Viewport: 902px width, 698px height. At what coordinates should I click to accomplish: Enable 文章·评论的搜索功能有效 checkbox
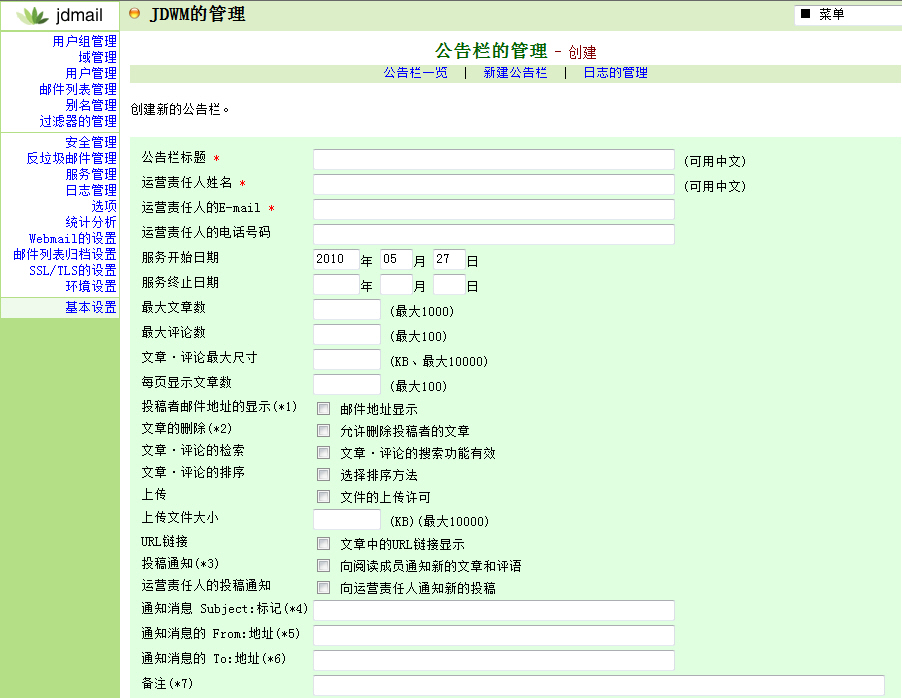point(324,452)
